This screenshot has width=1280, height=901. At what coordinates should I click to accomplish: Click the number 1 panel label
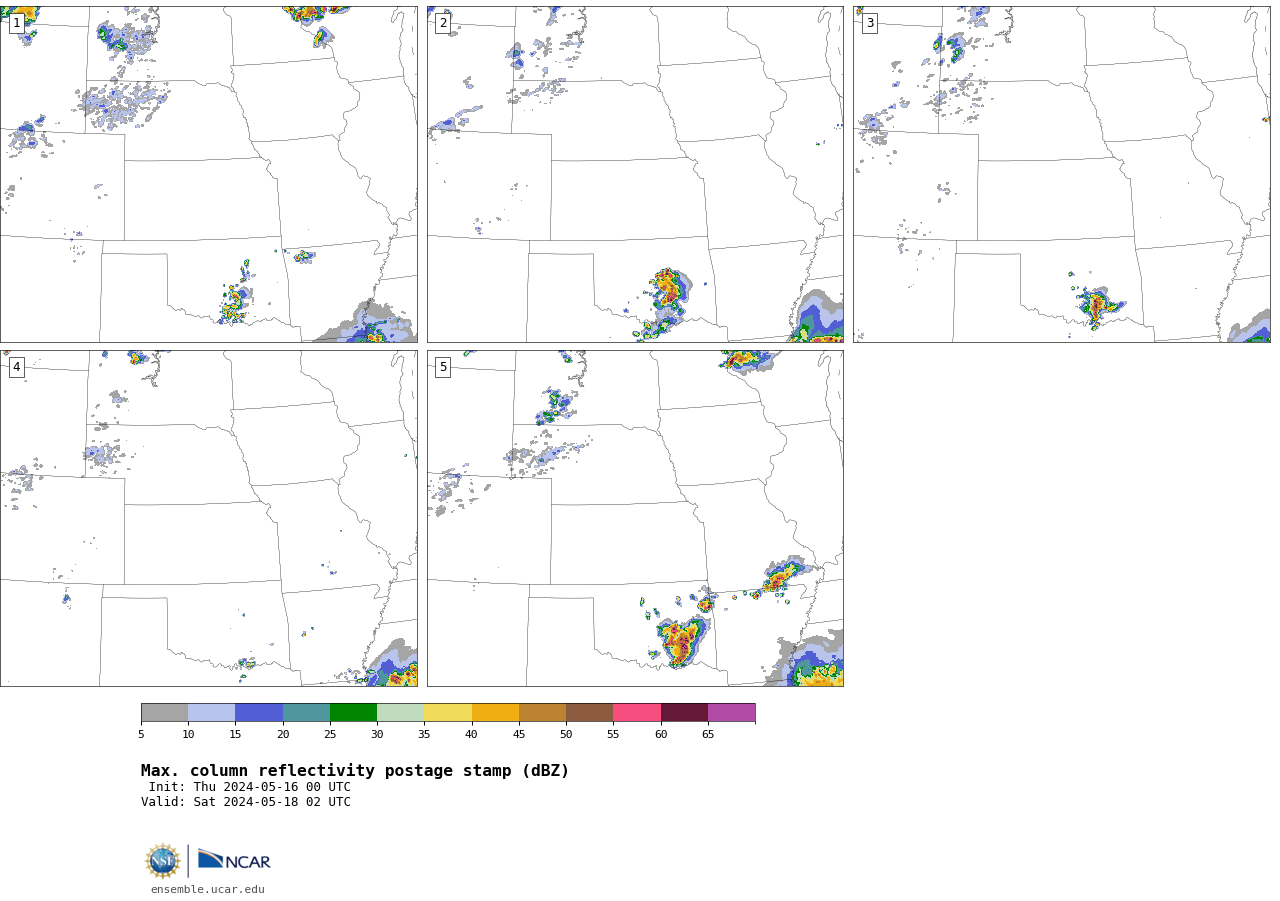[17, 23]
